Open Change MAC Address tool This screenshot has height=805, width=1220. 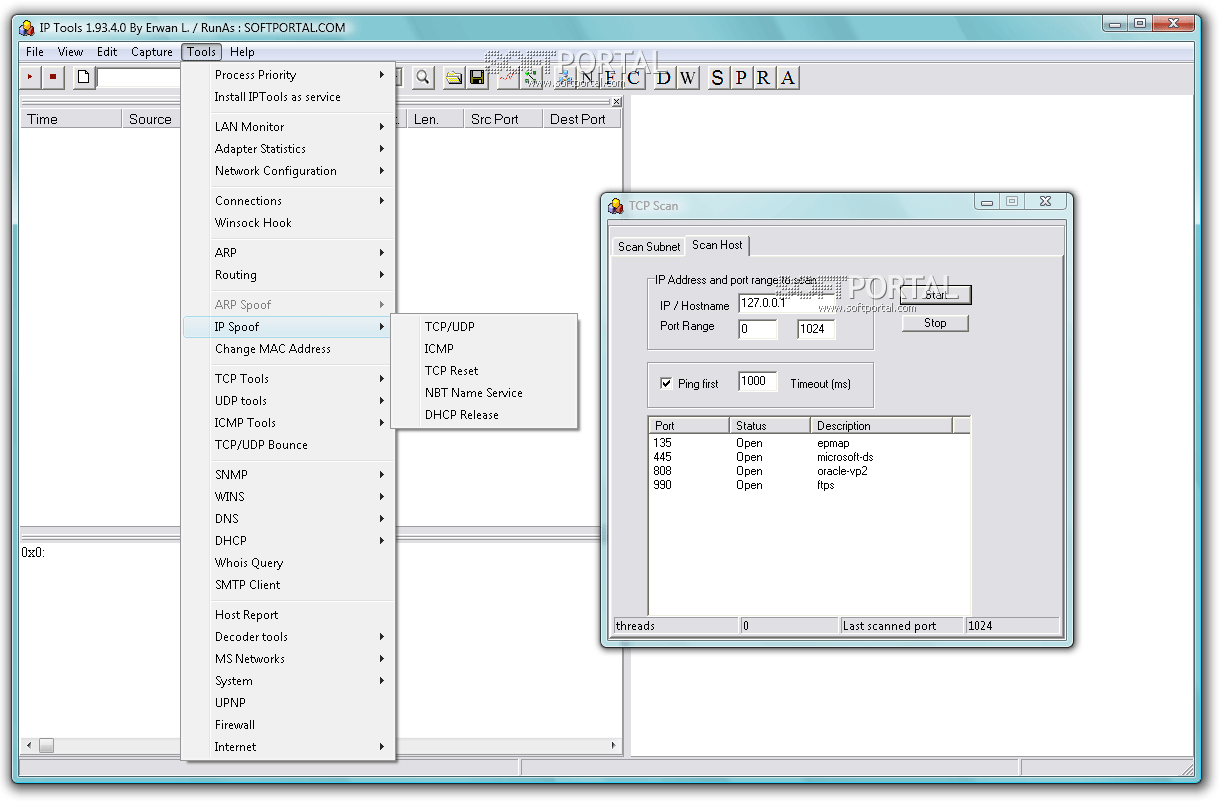pos(289,349)
